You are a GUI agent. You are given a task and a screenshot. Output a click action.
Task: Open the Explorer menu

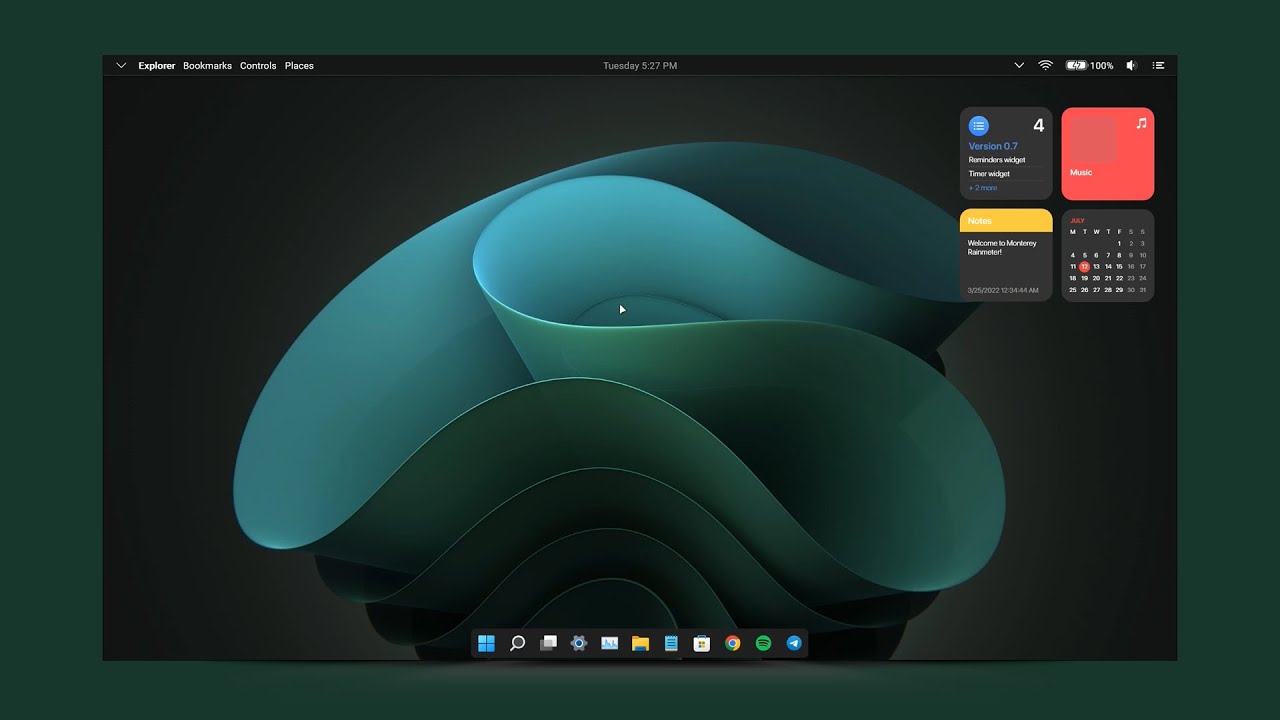(x=157, y=66)
